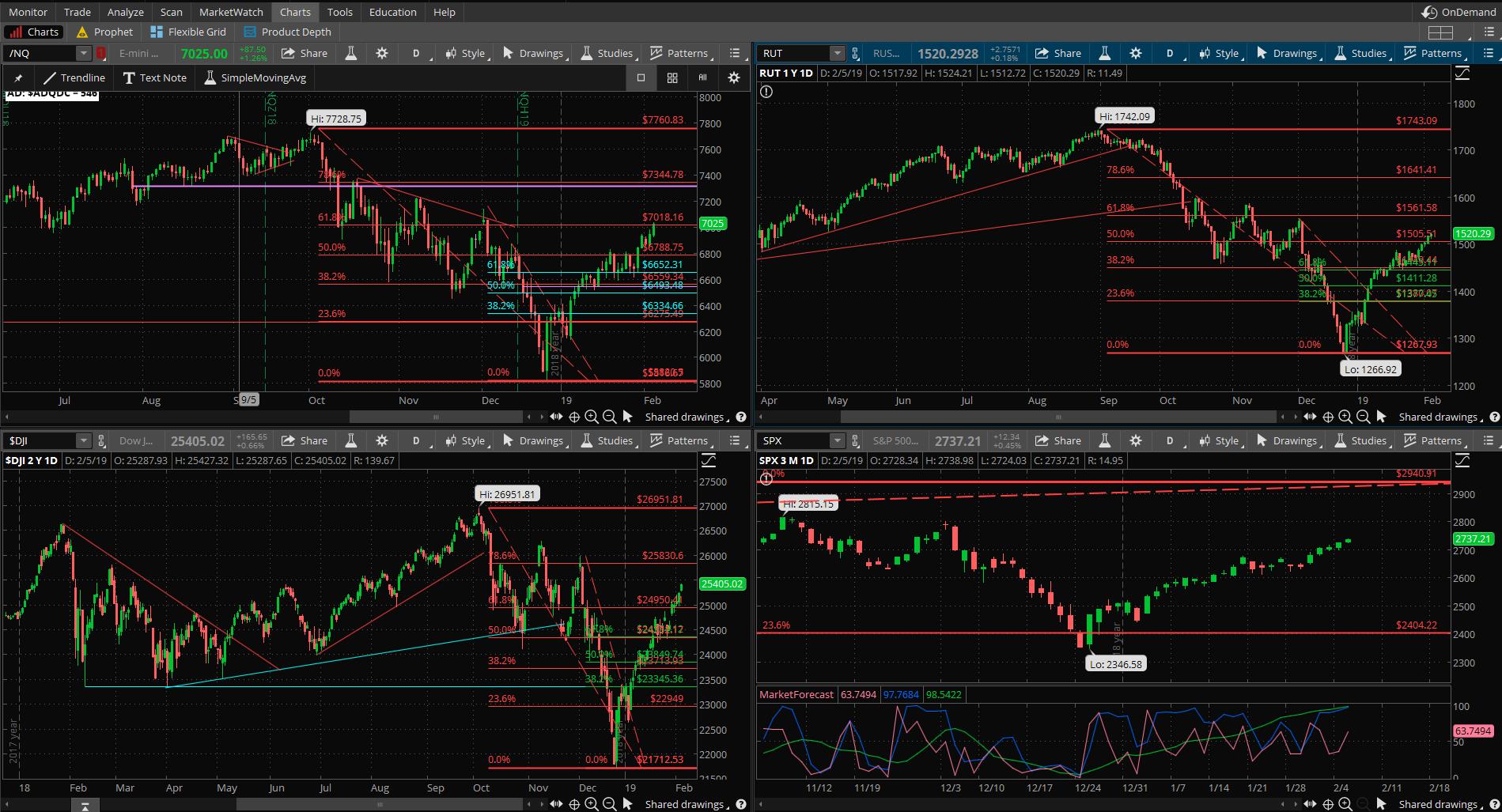Click zoom out magnifier under $DJI chart
The width and height of the screenshot is (1502, 812).
[x=609, y=804]
